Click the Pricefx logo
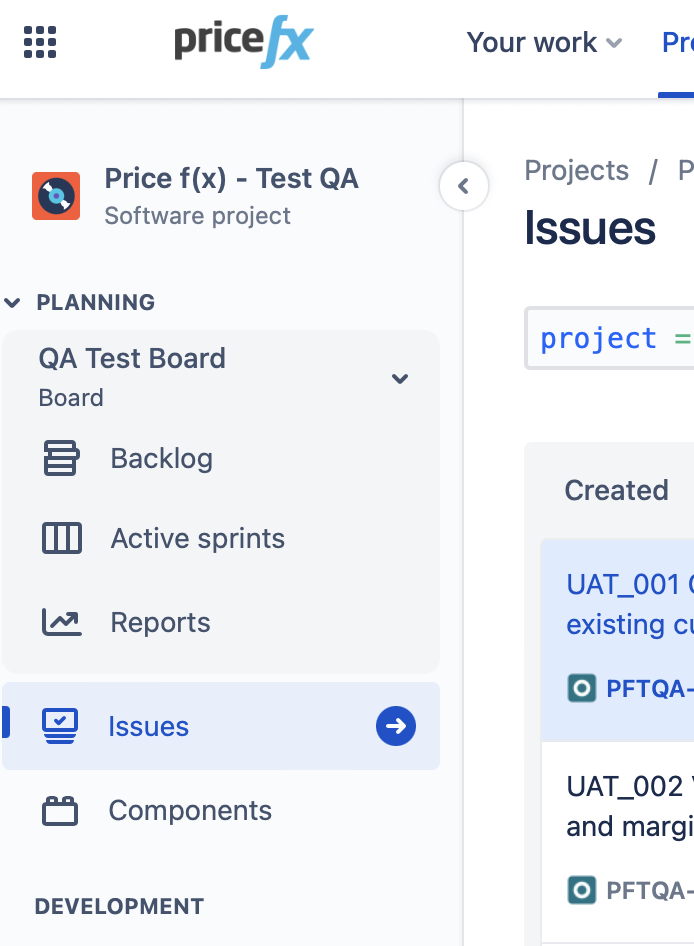This screenshot has height=946, width=694. coord(243,42)
